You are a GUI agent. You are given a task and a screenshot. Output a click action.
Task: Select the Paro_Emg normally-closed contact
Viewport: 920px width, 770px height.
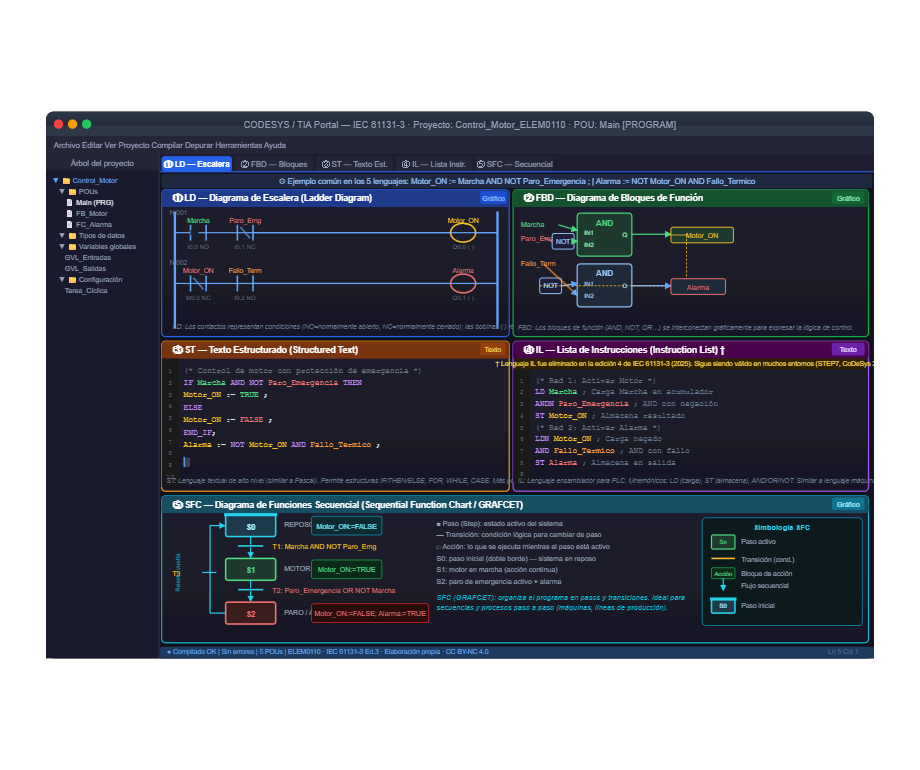(245, 233)
